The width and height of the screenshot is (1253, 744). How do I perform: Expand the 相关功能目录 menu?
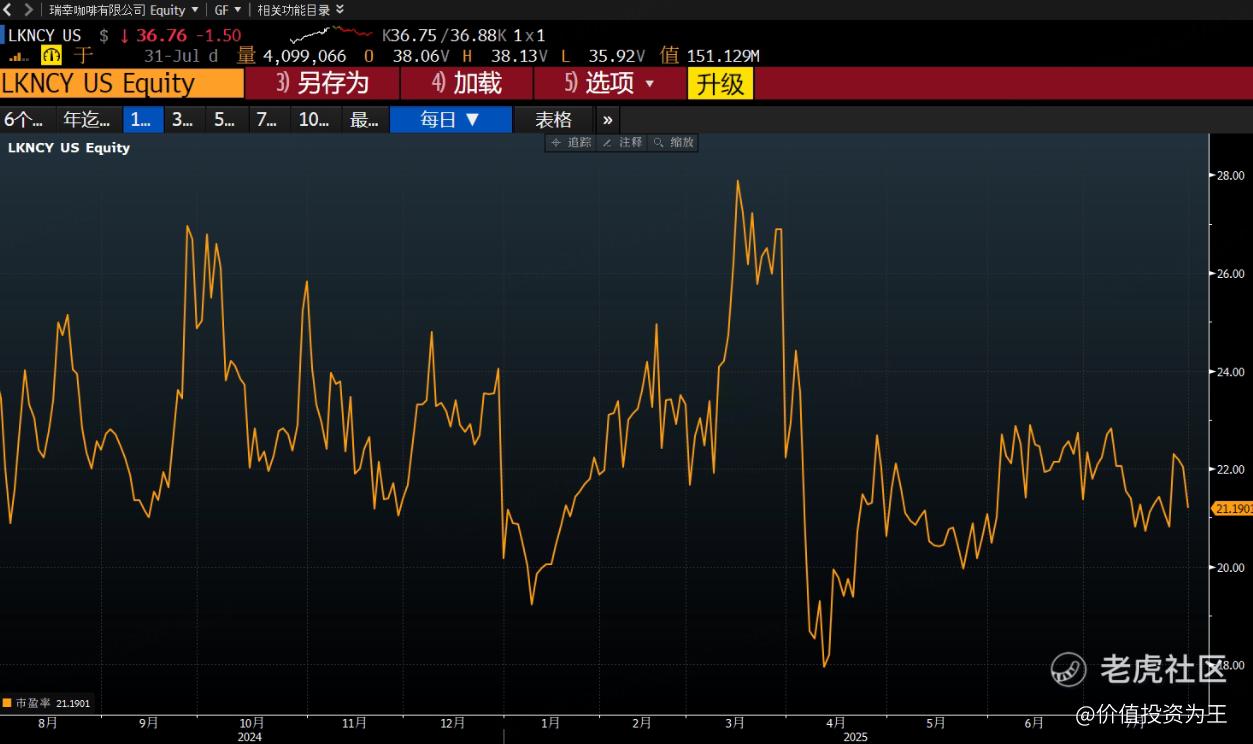(x=300, y=9)
